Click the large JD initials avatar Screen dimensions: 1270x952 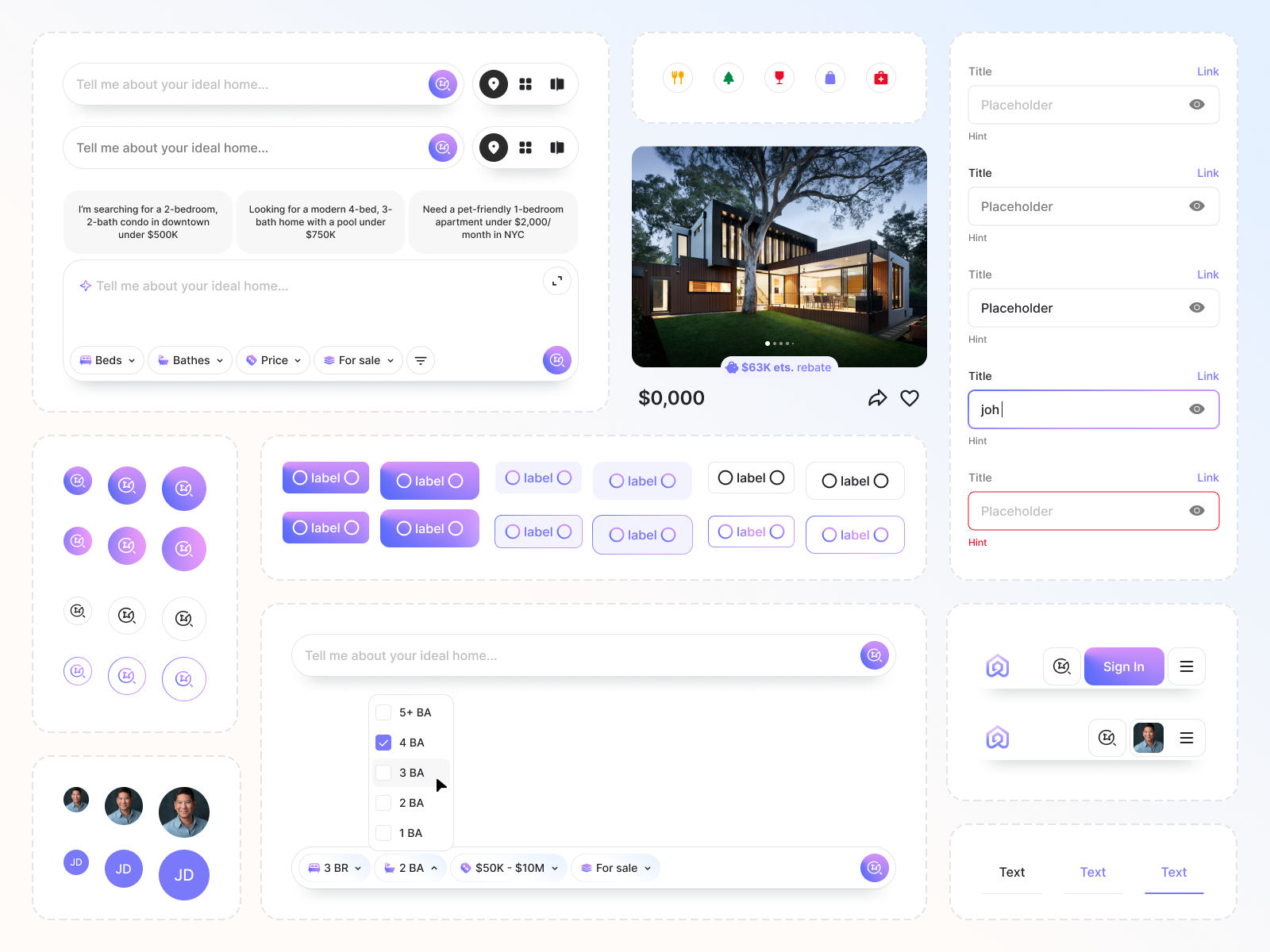[x=184, y=875]
